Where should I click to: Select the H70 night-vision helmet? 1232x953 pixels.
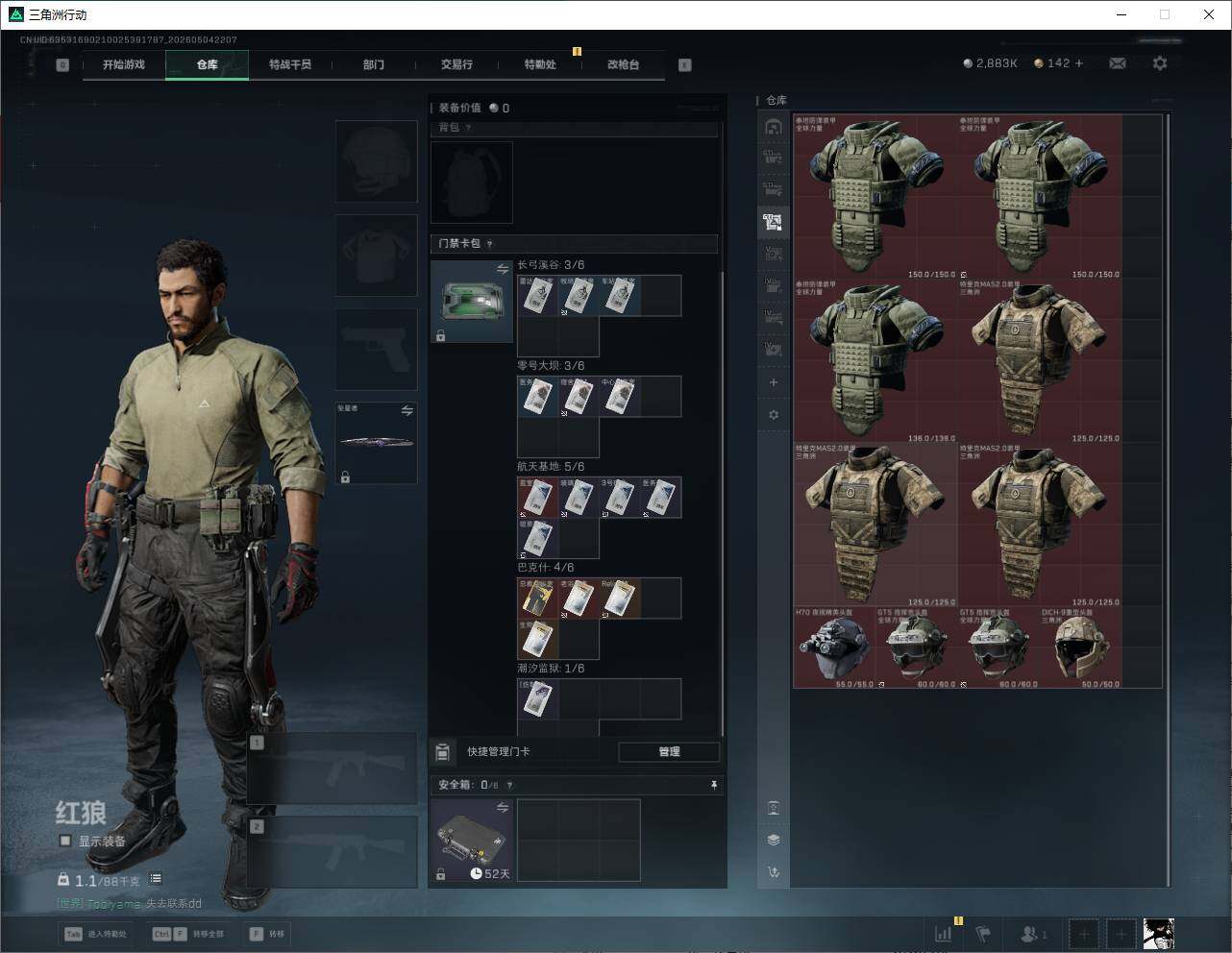[834, 648]
